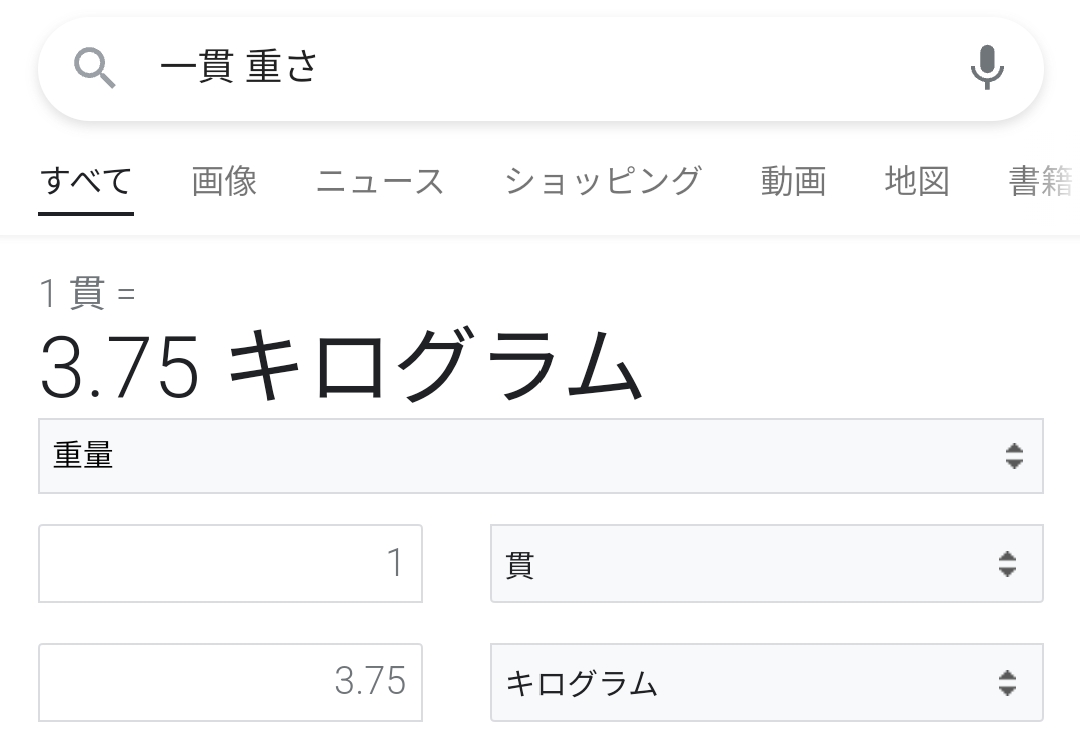Switch to the 動画 tab
The width and height of the screenshot is (1080, 740).
coord(793,182)
